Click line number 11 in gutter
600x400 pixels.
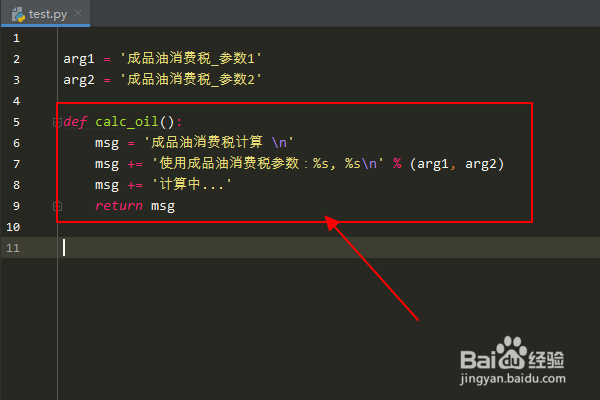(x=13, y=248)
